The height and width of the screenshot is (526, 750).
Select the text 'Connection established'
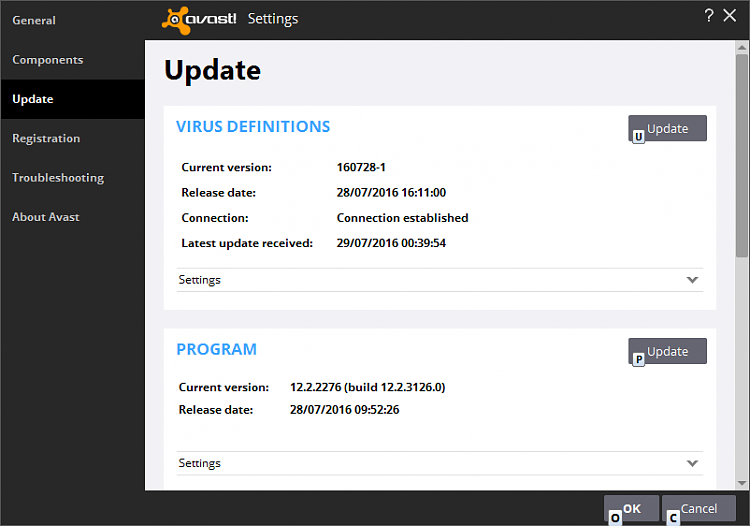click(402, 218)
